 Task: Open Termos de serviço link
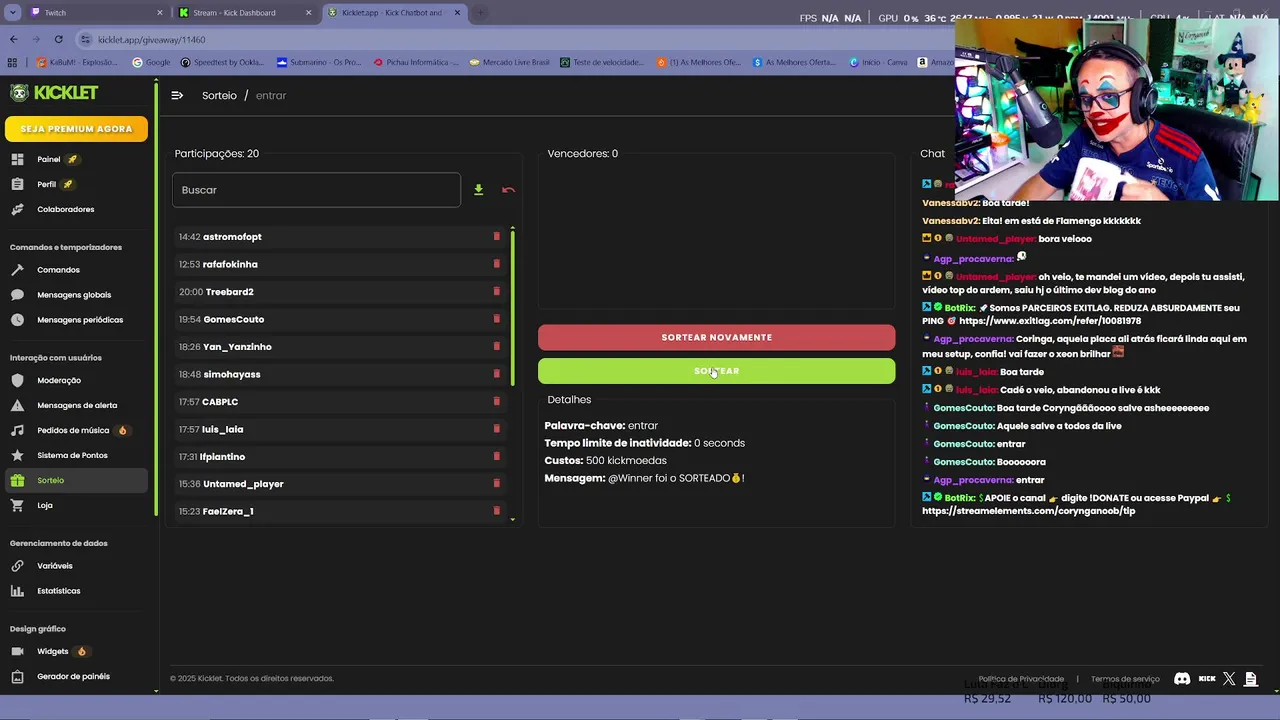click(x=1125, y=679)
